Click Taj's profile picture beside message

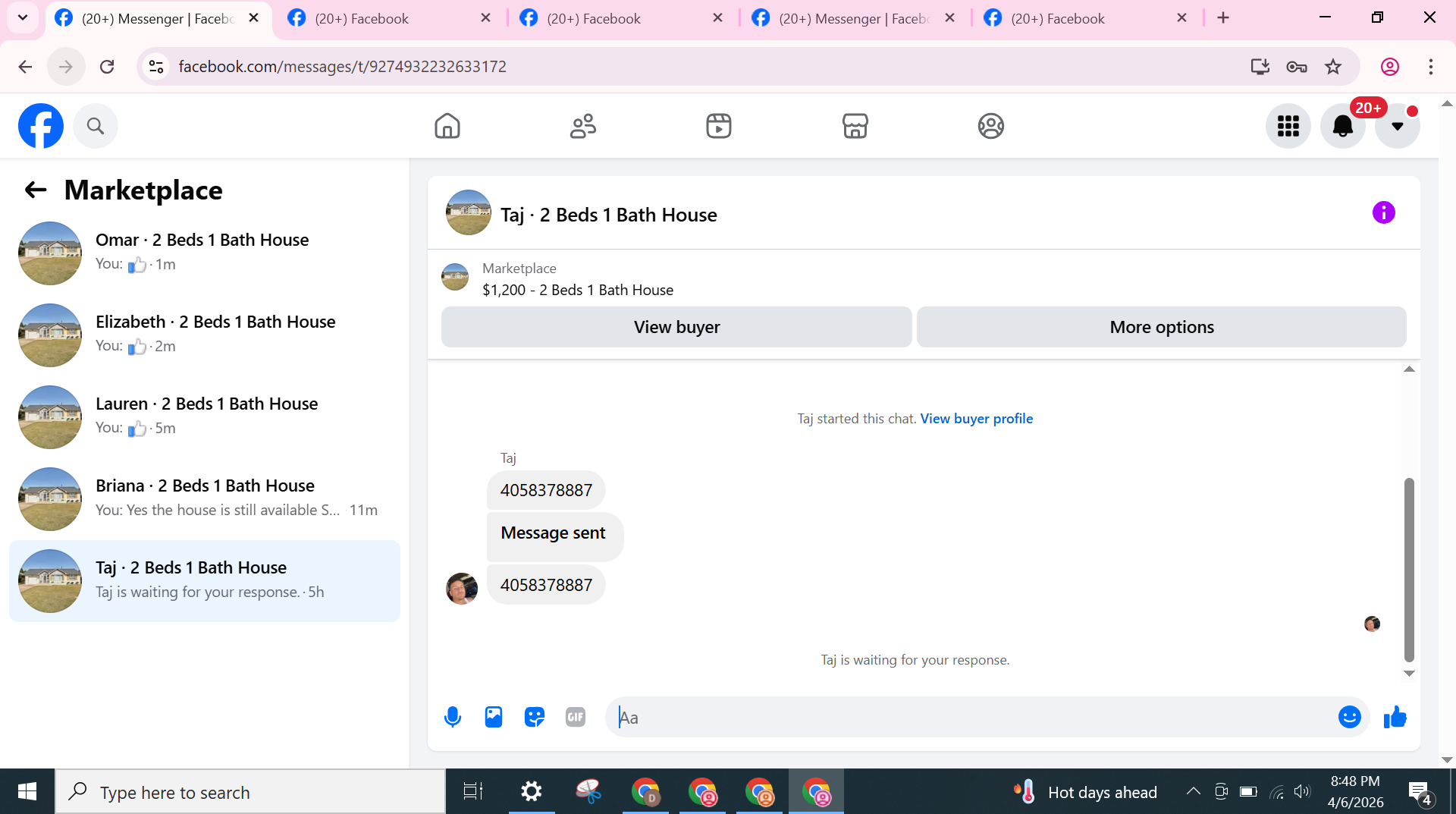point(462,589)
